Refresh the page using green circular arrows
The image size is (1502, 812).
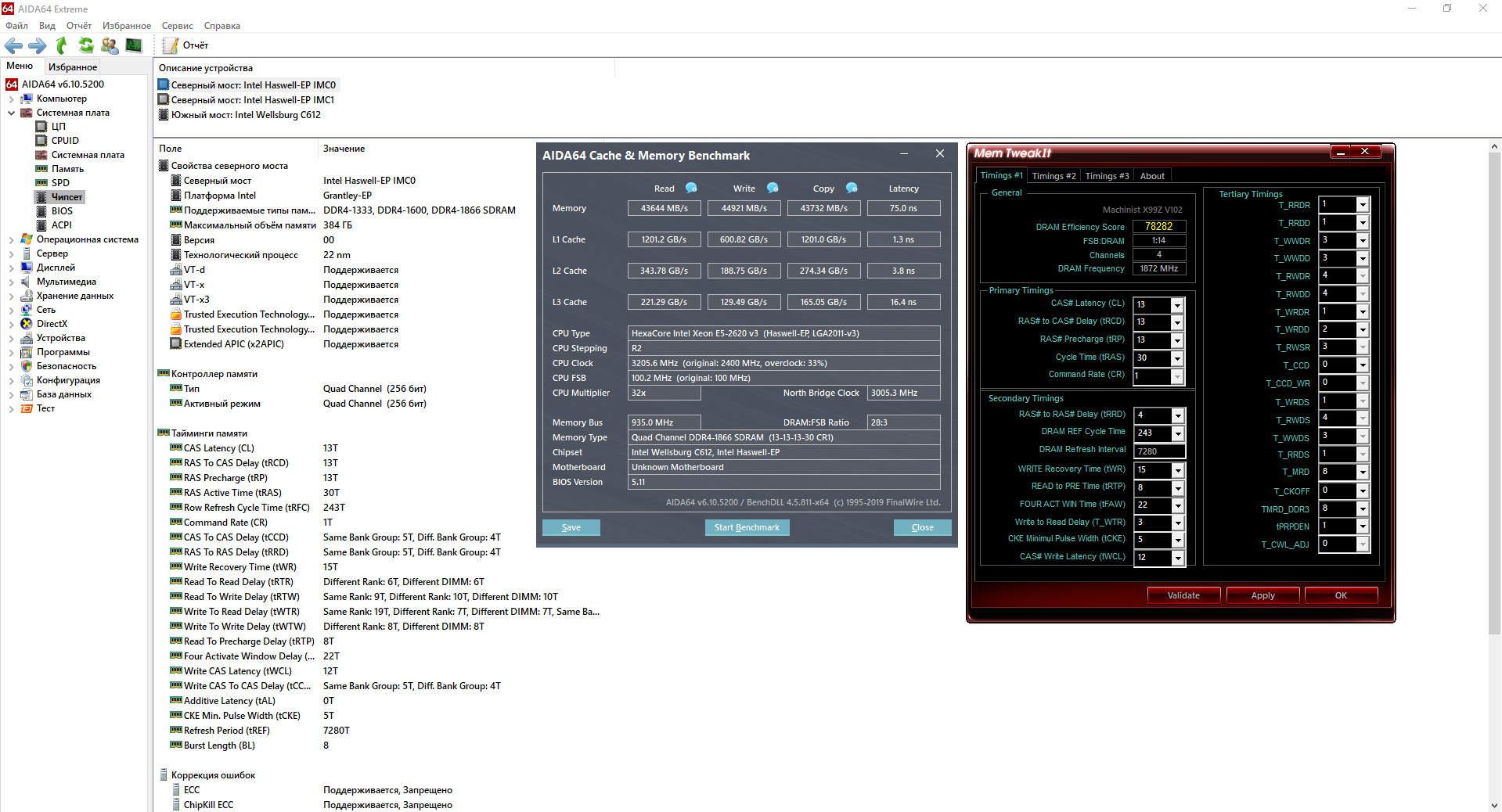coord(86,46)
